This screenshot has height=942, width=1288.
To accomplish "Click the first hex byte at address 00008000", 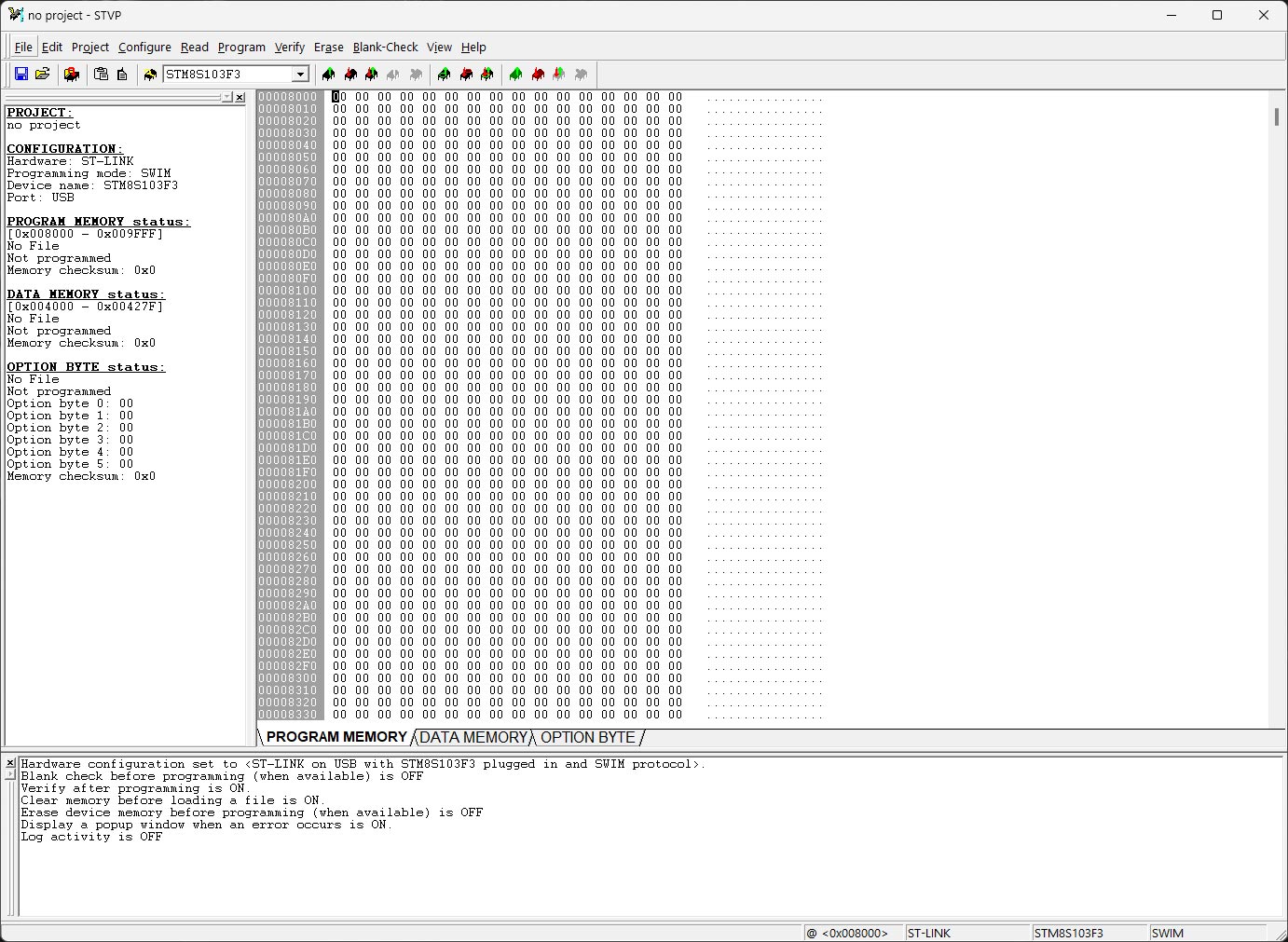I will (339, 96).
